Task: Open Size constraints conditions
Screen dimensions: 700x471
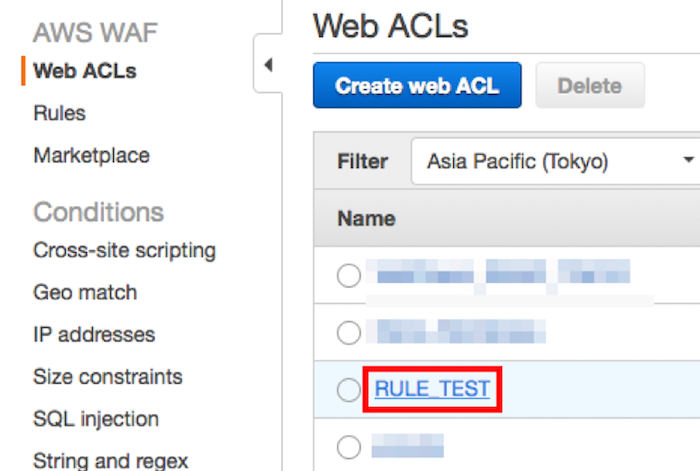Action: pyautogui.click(x=108, y=376)
